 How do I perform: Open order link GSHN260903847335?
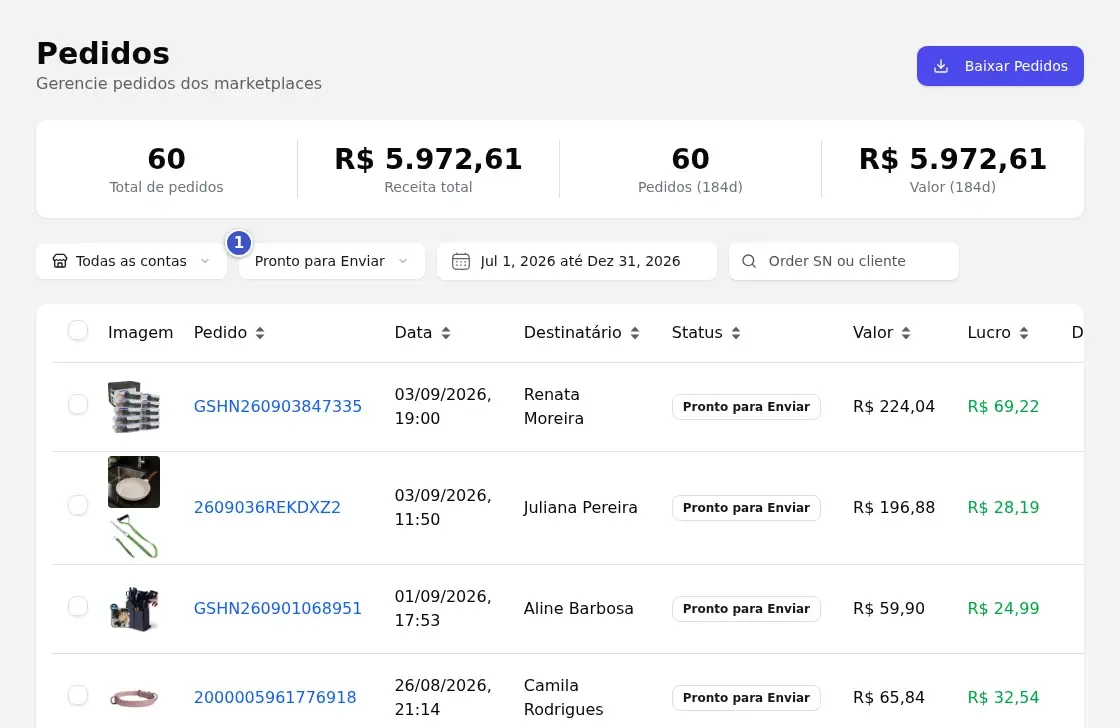[x=278, y=407]
